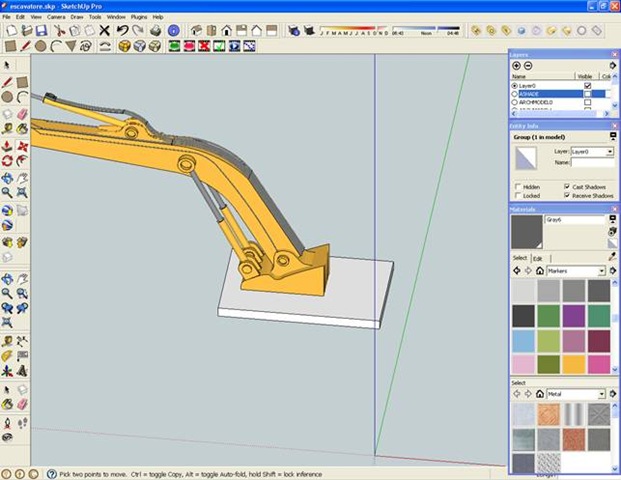Open Model Info blue circle icon
This screenshot has height=480, width=621.
click(173, 30)
